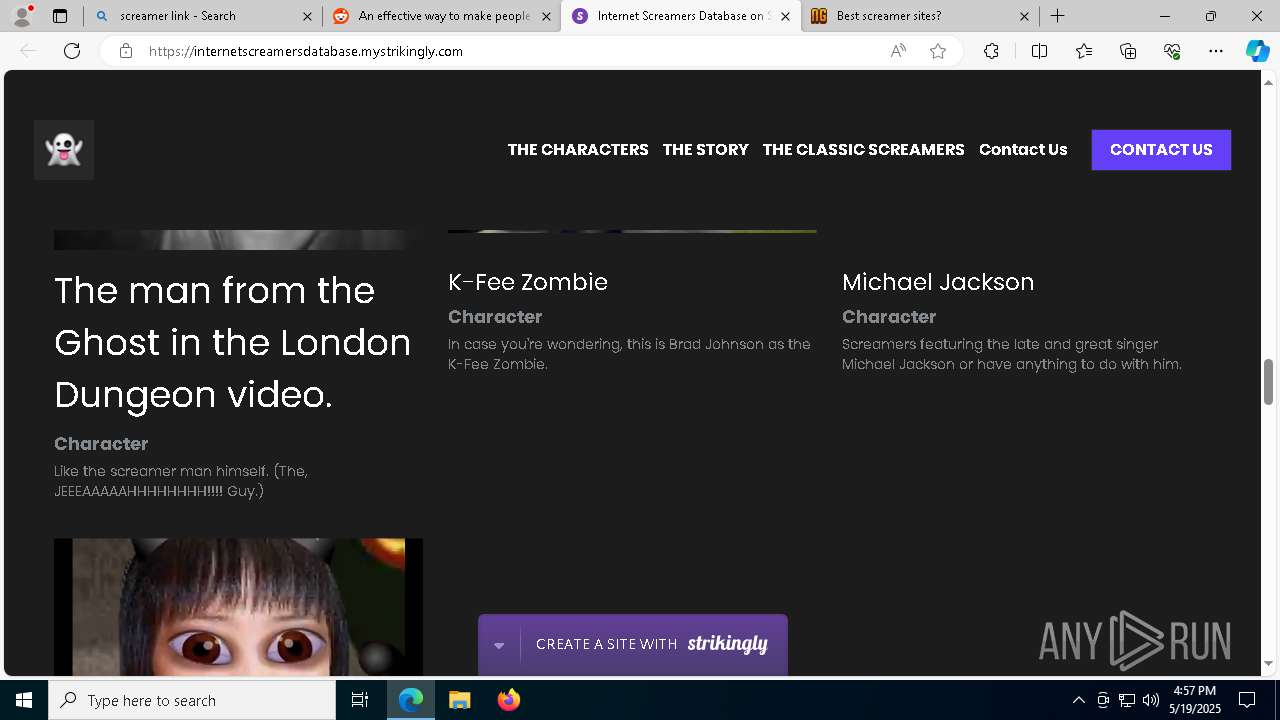Close the 'An effective way' Reddit tab
The height and width of the screenshot is (720, 1280).
546,16
